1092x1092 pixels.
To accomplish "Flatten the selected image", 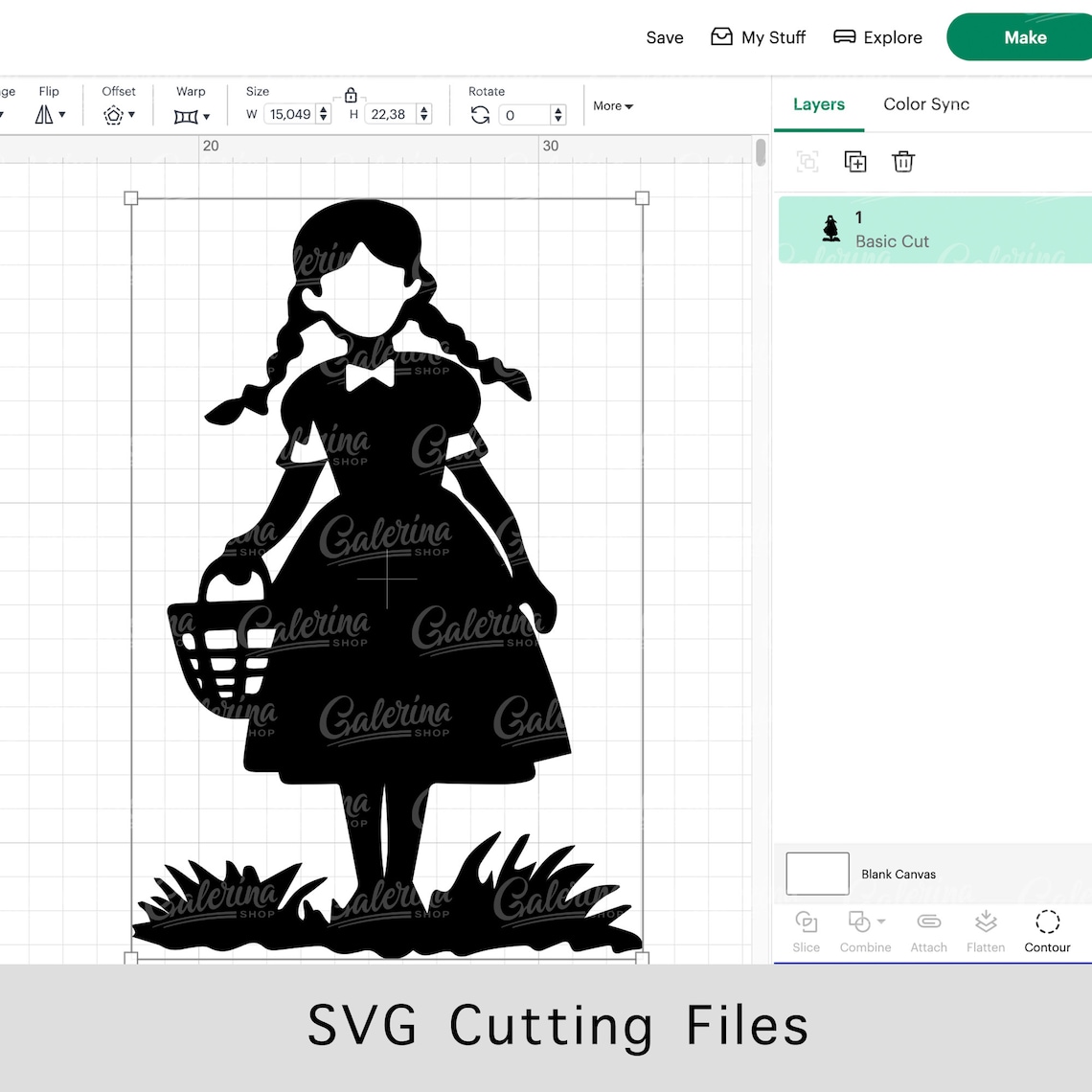I will pyautogui.click(x=986, y=931).
